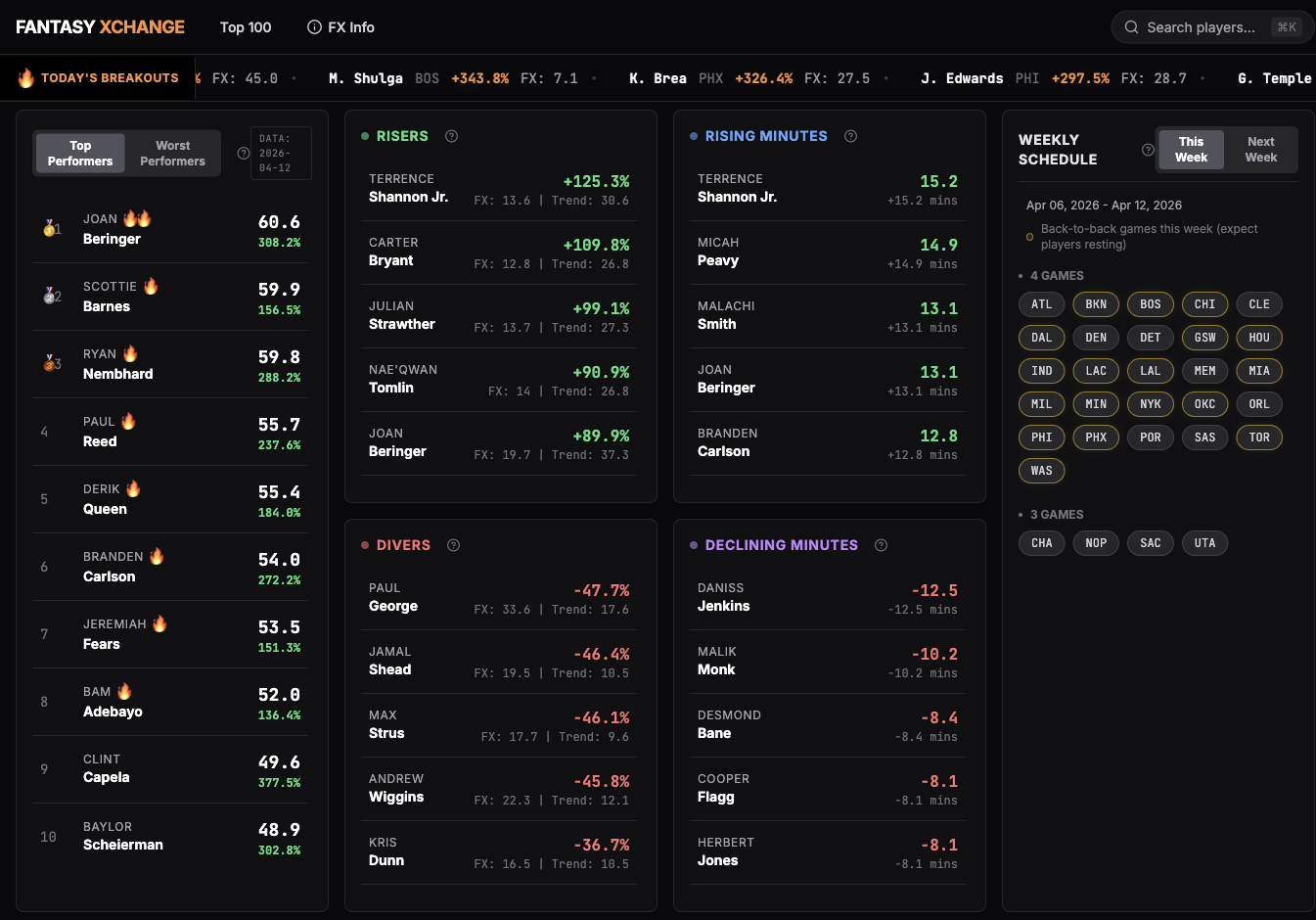Open Jamal Shead diver row
Screen dimensions: 1316x920
click(x=499, y=662)
